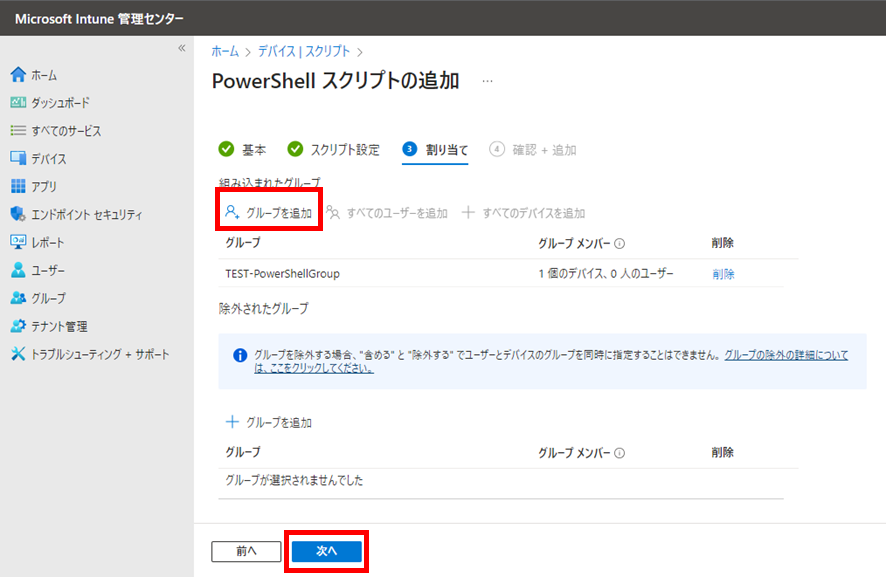This screenshot has width=886, height=577.
Task: Click '1 個のデバイス、0 人のユーザー' cell
Action: [x=606, y=274]
